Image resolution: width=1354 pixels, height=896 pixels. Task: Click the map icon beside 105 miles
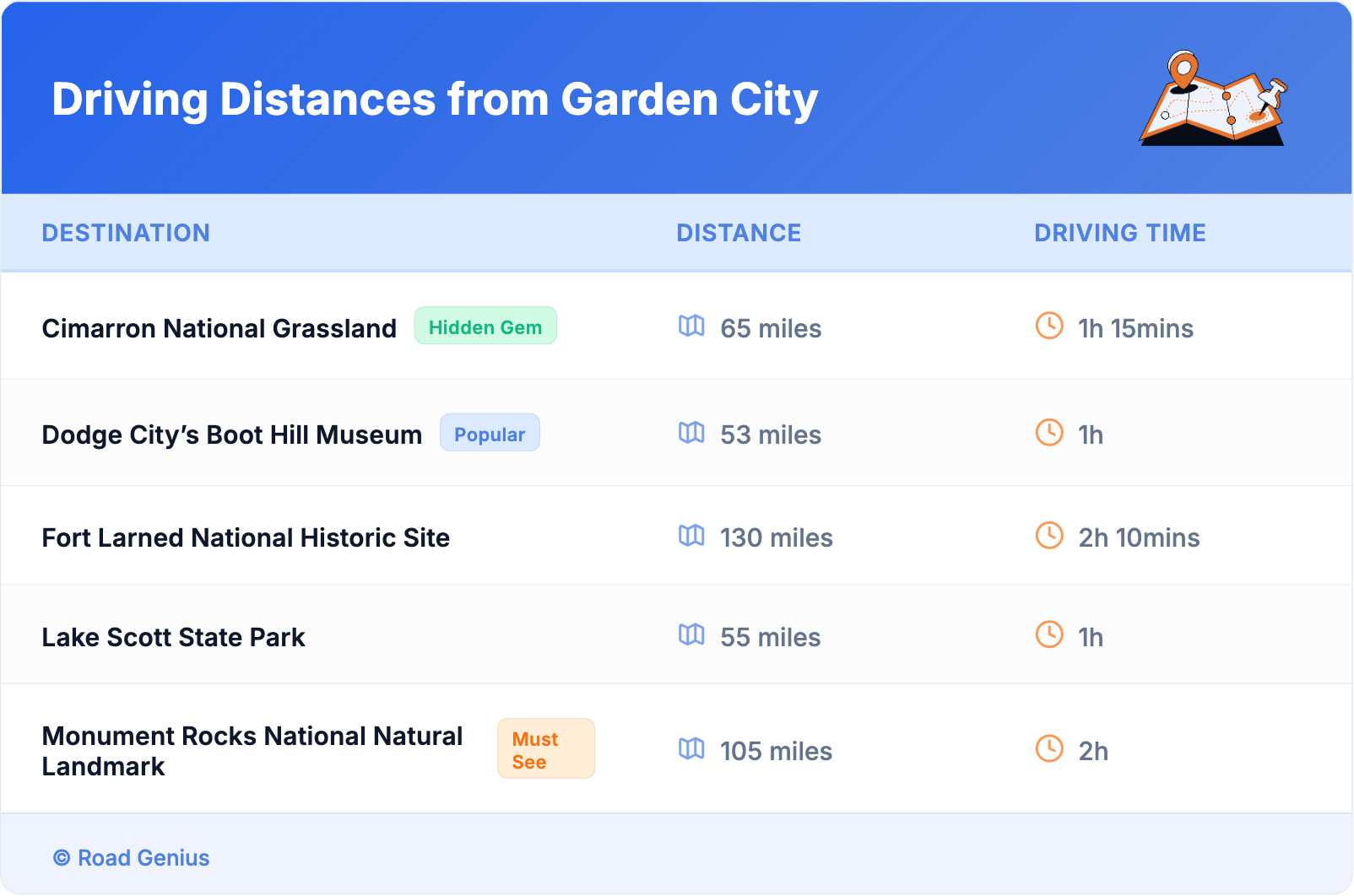pyautogui.click(x=691, y=748)
